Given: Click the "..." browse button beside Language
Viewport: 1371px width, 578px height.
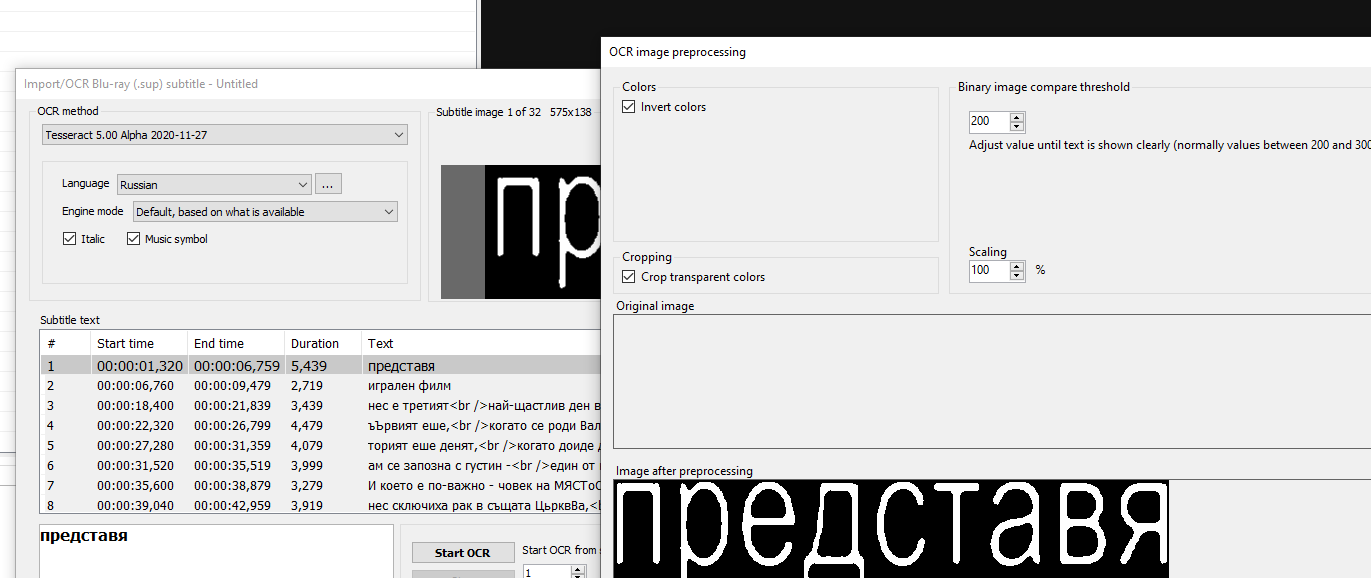Looking at the screenshot, I should coord(328,183).
